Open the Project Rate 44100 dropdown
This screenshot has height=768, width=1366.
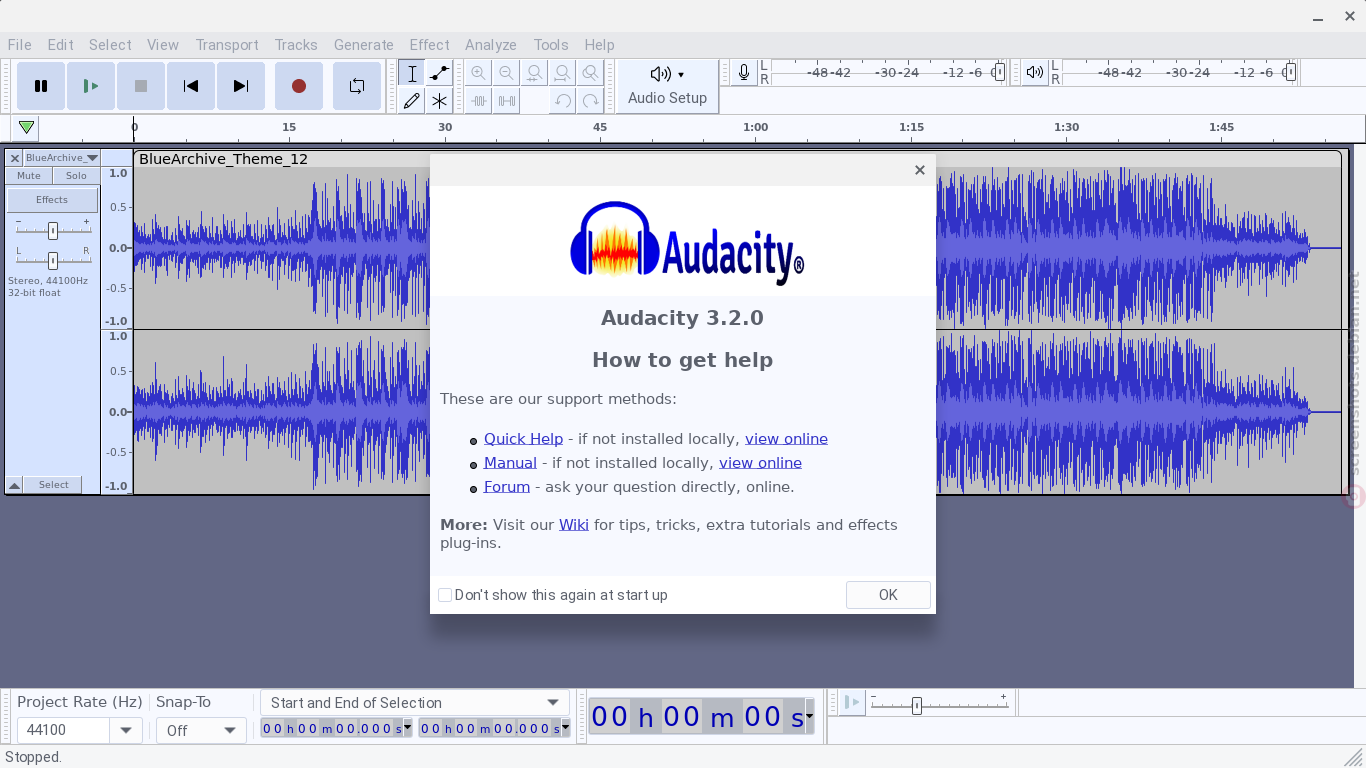pyautogui.click(x=125, y=730)
